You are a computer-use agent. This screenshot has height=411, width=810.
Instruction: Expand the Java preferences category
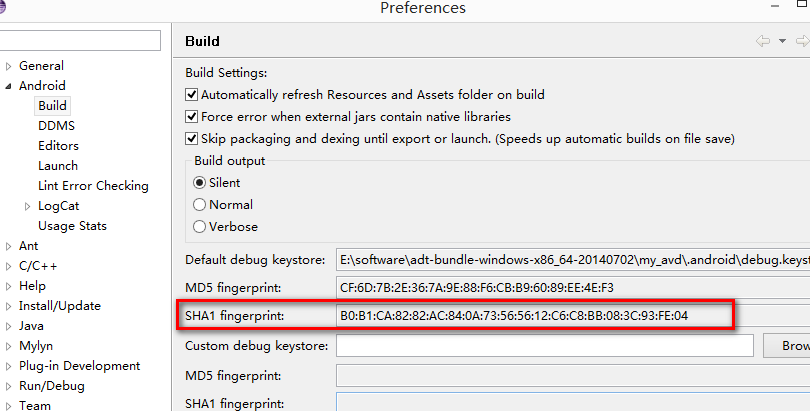click(8, 326)
